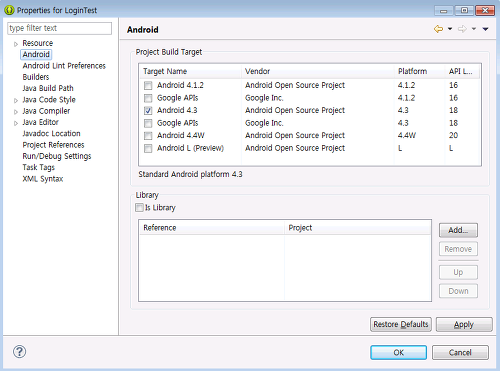500x371 pixels.
Task: Expand the Java Compiler node
Action: point(16,112)
